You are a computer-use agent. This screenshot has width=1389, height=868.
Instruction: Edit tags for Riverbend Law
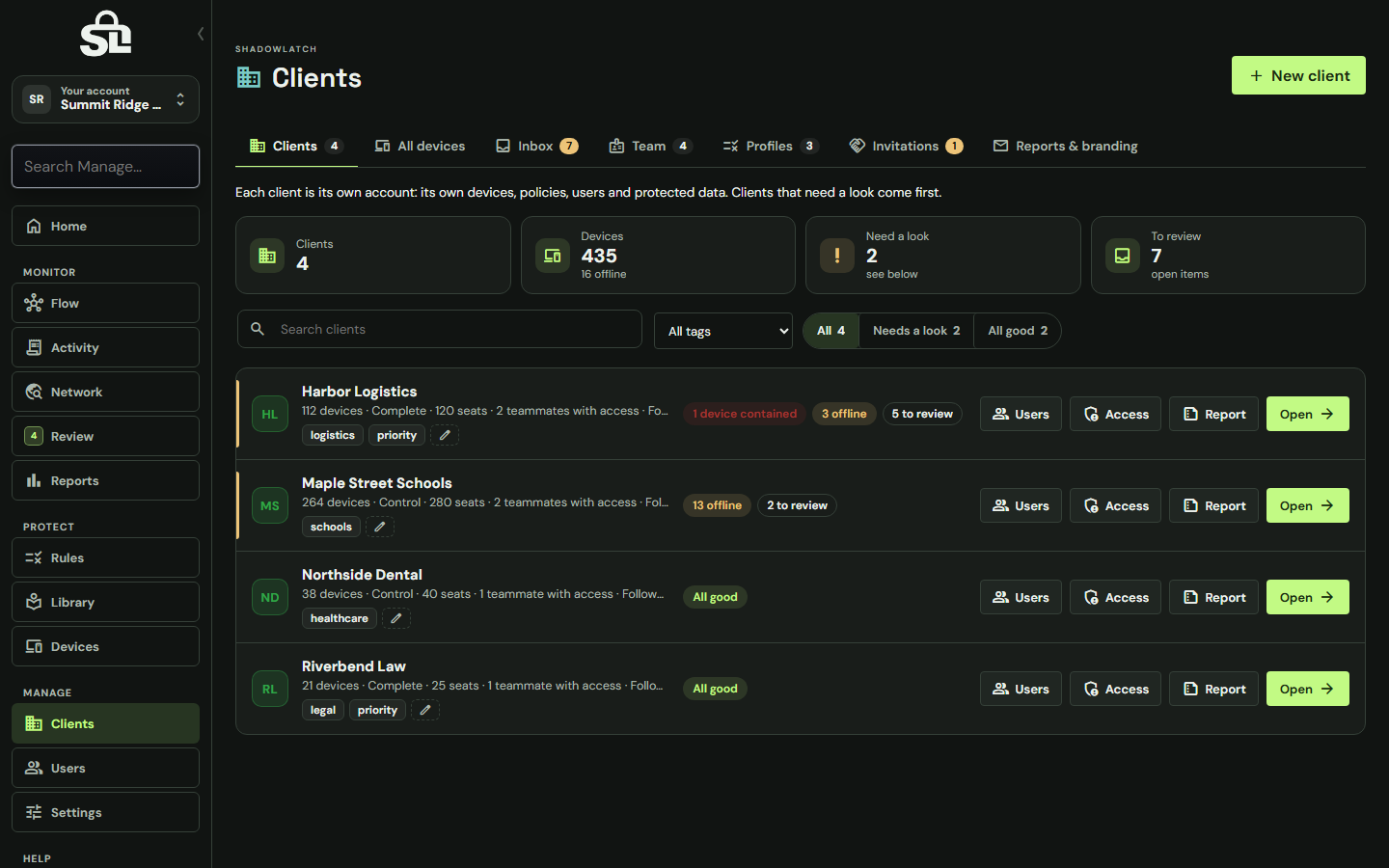(x=425, y=711)
